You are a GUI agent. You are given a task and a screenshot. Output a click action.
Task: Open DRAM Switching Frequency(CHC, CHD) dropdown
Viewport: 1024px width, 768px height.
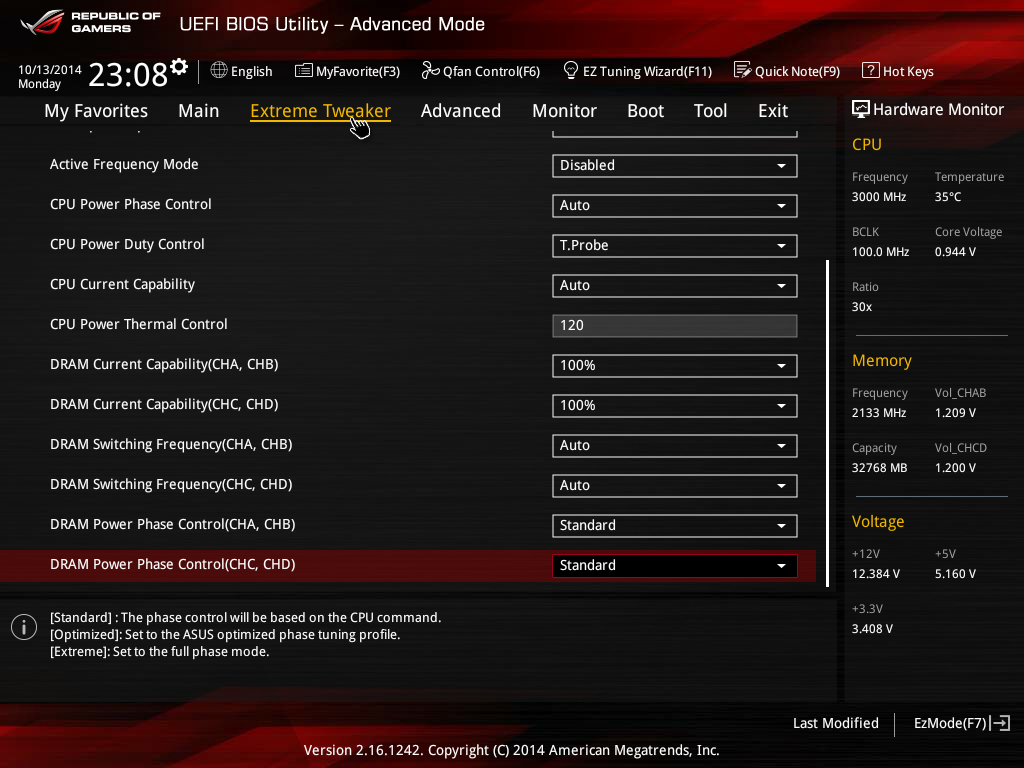[675, 485]
